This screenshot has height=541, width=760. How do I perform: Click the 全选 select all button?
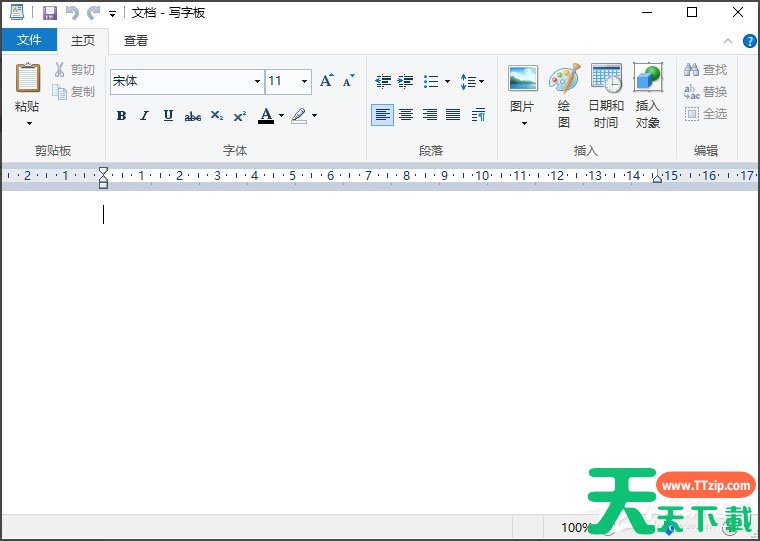pyautogui.click(x=706, y=114)
